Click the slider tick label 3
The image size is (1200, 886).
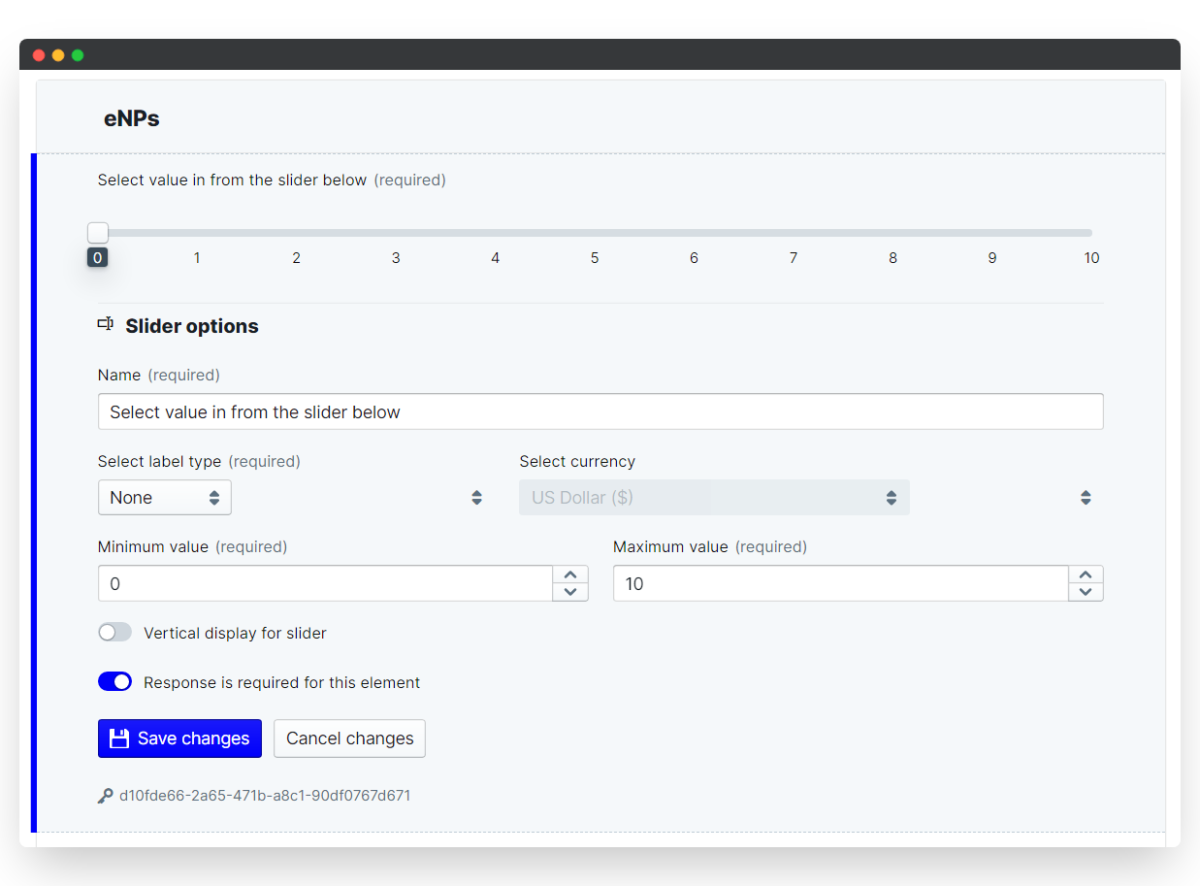396,258
